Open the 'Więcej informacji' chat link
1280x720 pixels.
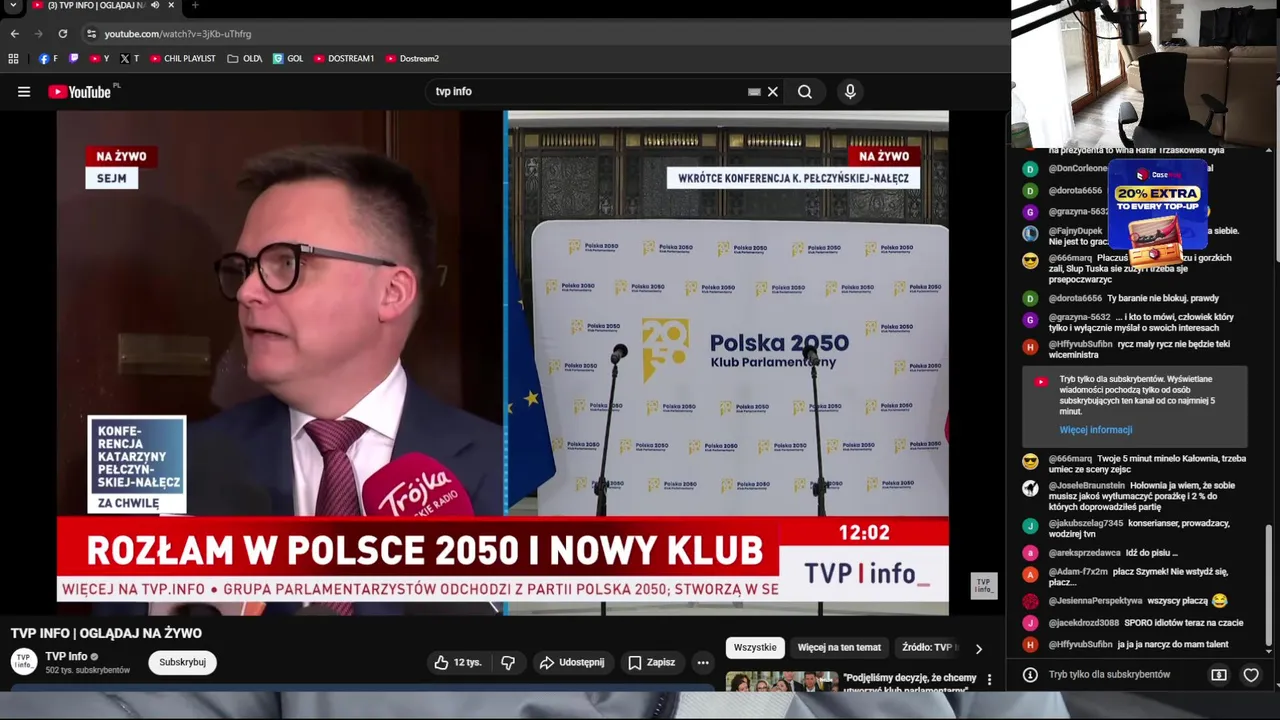(1096, 430)
